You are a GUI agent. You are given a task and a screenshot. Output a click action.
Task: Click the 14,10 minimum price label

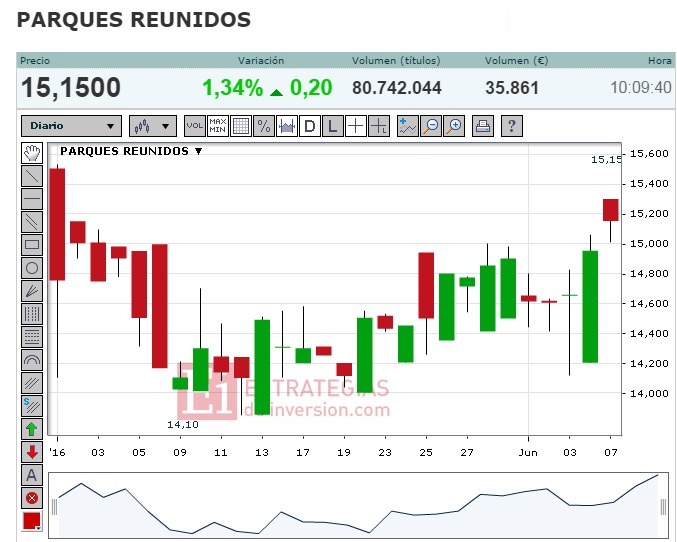point(183,425)
